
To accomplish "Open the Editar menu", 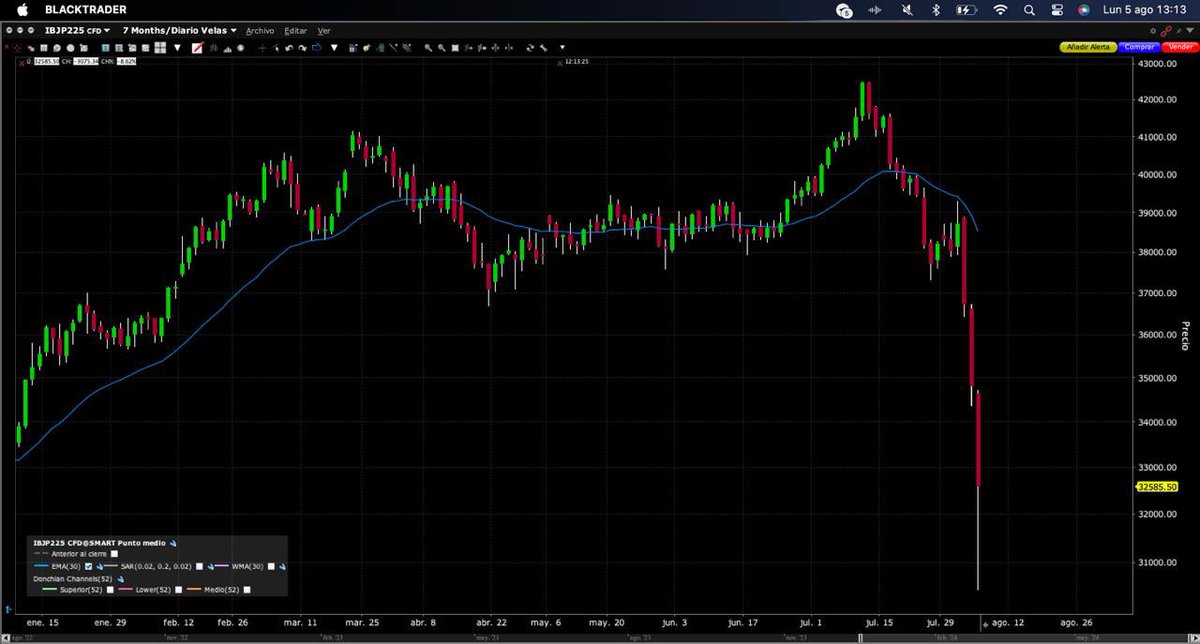I will (295, 31).
